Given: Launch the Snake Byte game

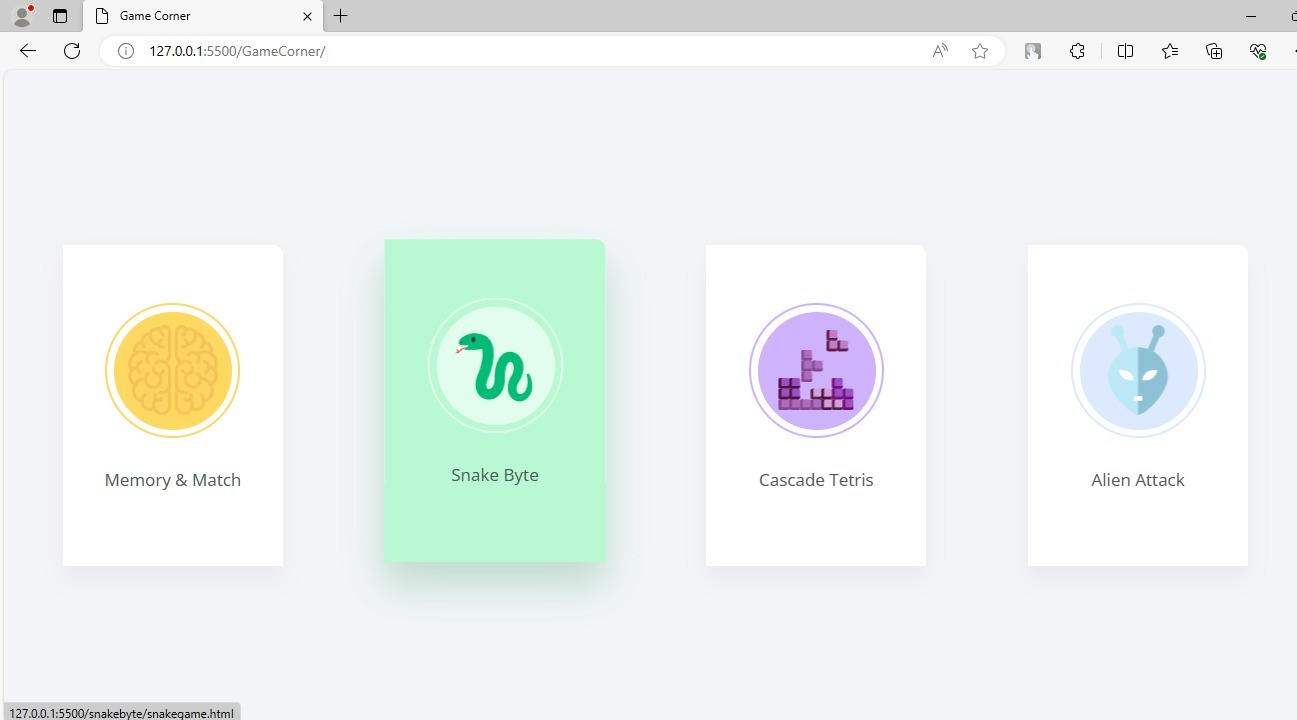Looking at the screenshot, I should pos(495,400).
